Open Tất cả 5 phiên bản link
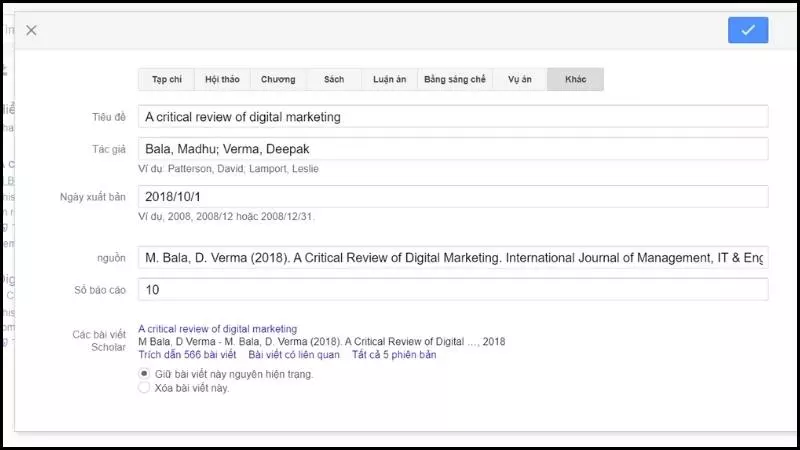800x450 pixels. pos(394,355)
